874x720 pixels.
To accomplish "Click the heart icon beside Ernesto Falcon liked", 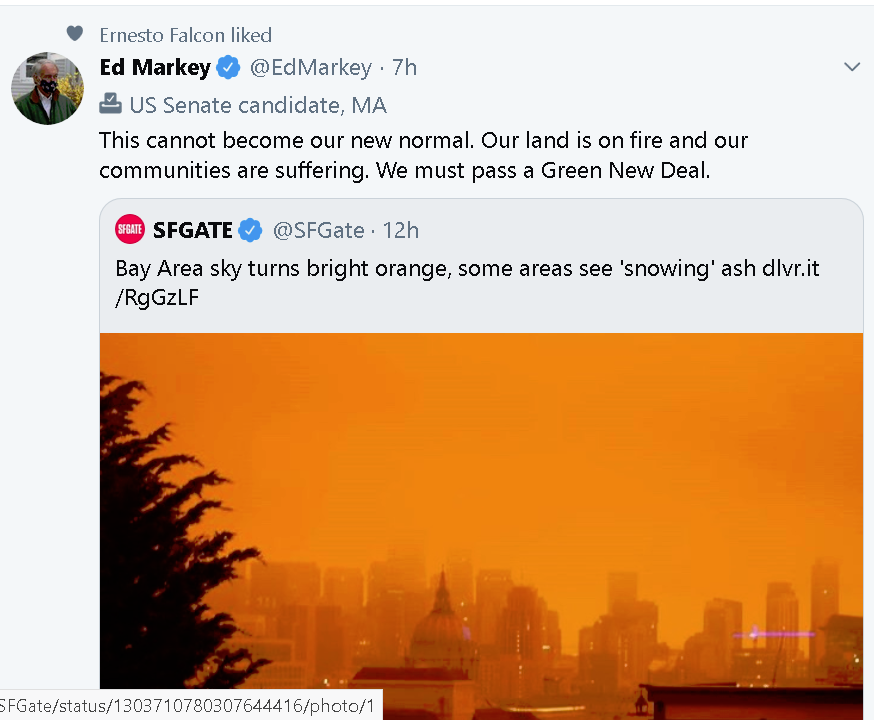I will pyautogui.click(x=75, y=34).
